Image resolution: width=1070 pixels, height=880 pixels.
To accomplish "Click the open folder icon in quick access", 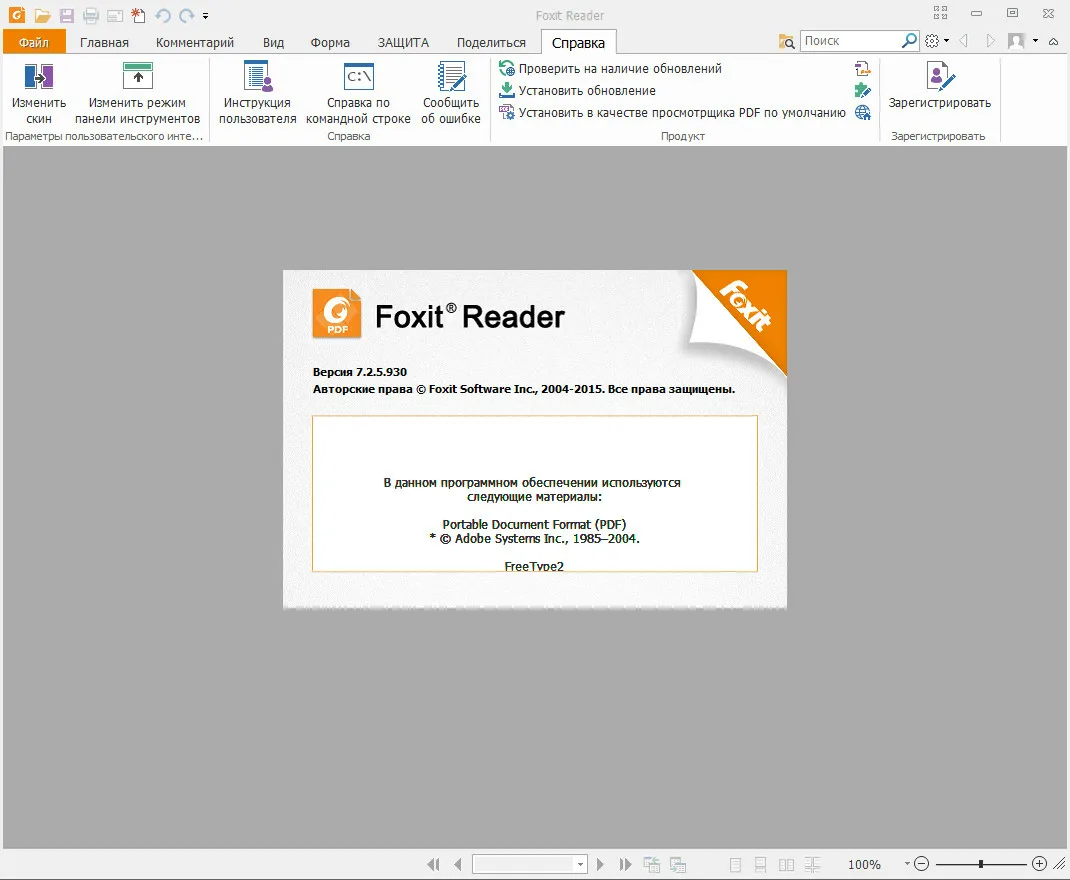I will click(x=42, y=15).
